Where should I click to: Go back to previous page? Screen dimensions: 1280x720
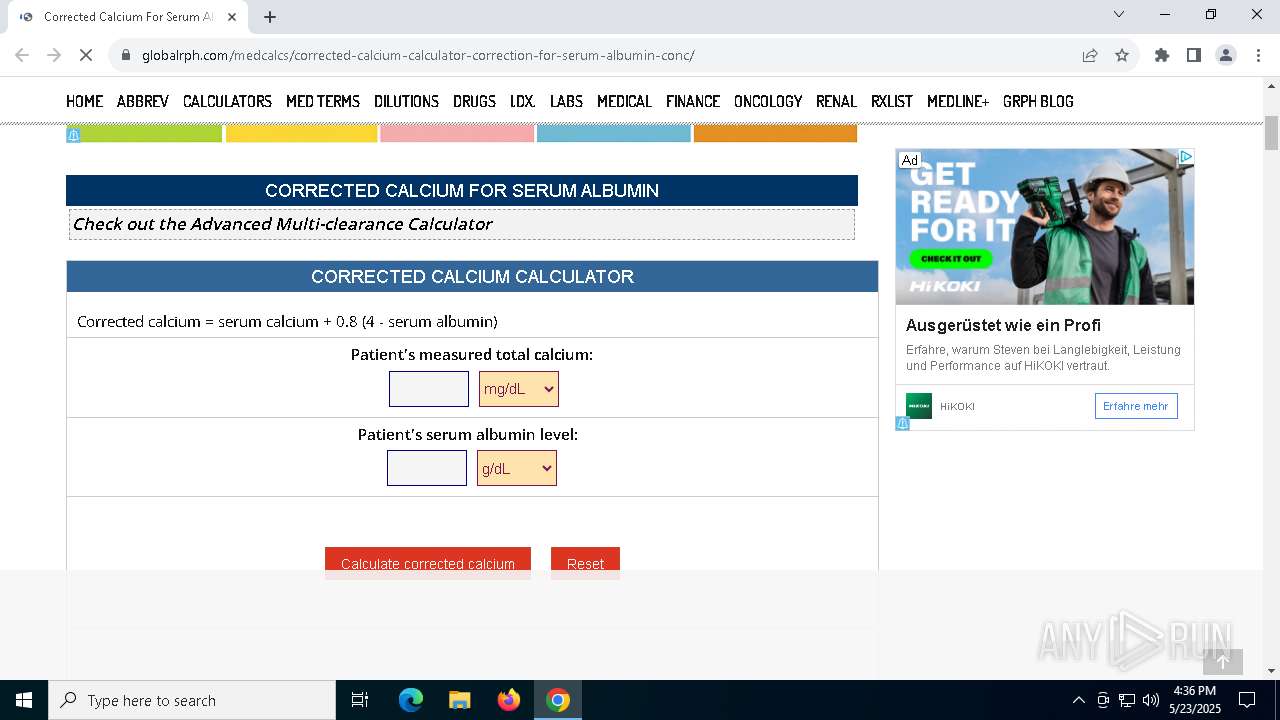[x=22, y=55]
